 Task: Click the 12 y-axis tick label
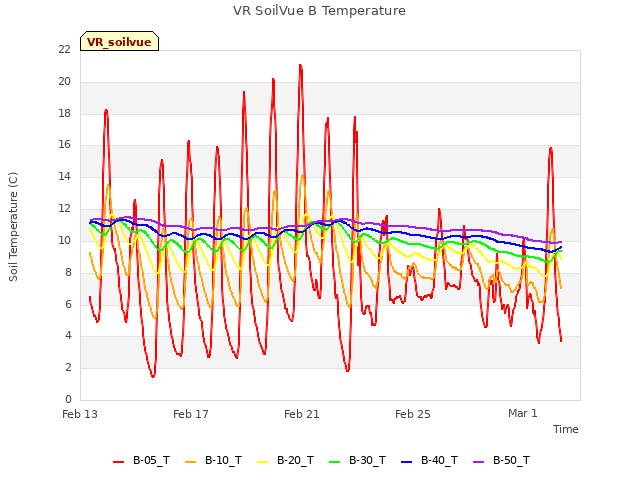click(x=65, y=209)
